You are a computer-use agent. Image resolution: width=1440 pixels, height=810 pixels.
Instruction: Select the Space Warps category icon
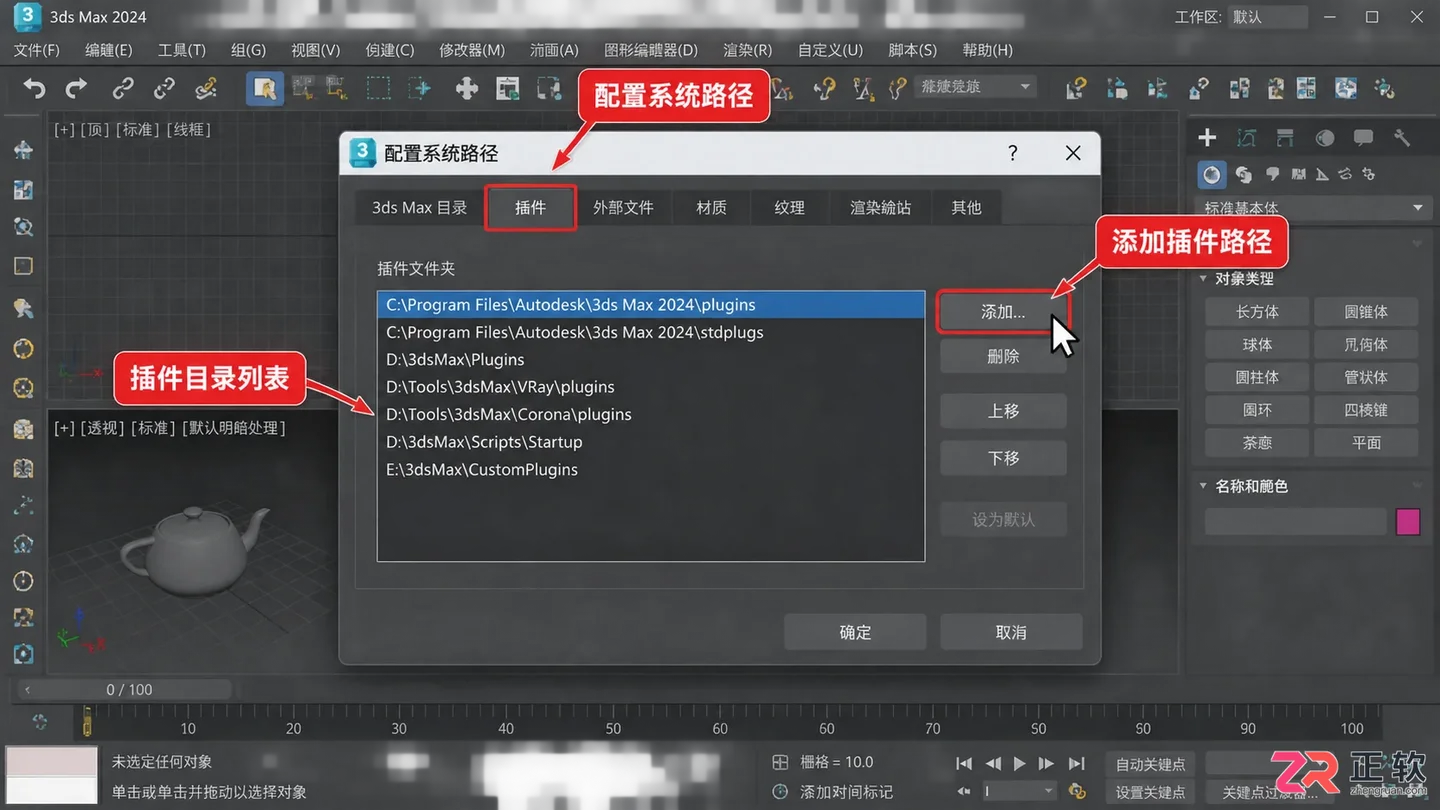point(1346,175)
